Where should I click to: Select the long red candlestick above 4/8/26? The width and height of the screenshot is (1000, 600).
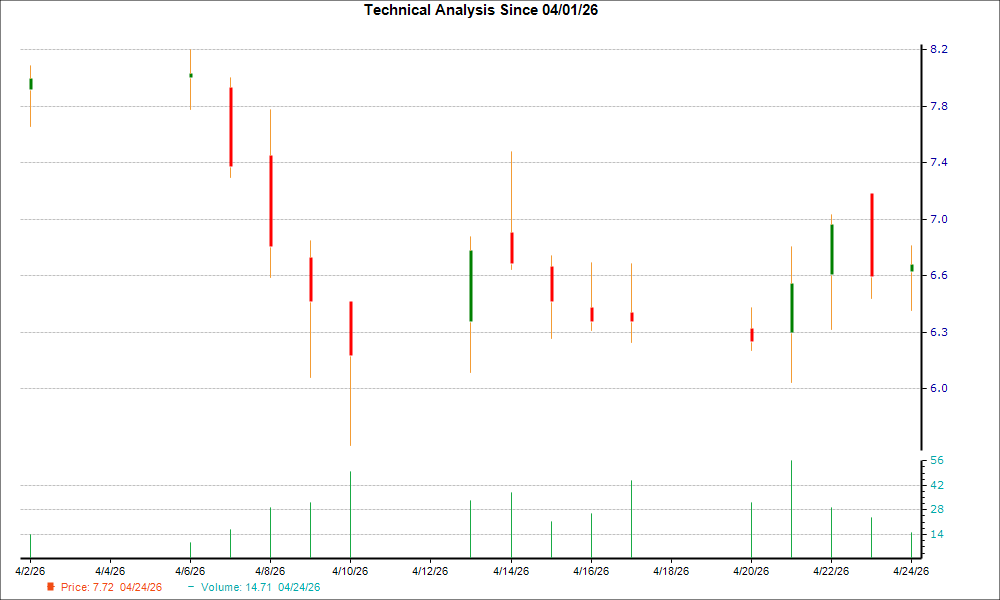point(271,201)
